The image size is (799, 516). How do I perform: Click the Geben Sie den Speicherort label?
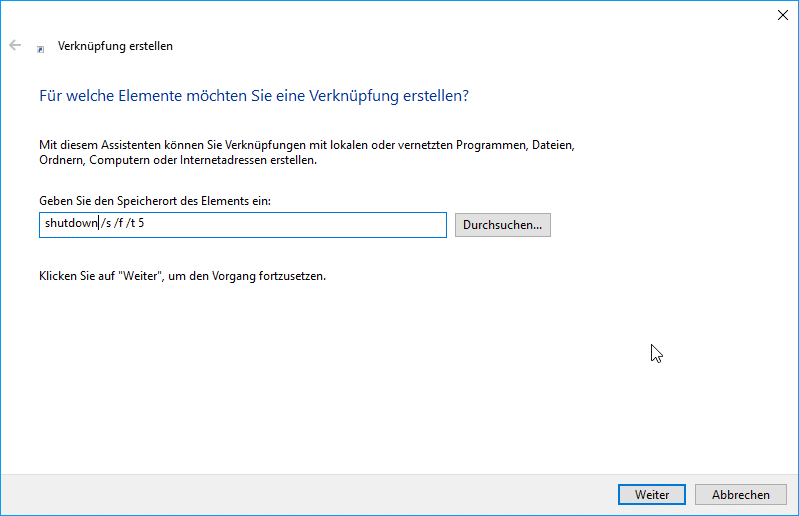coord(155,201)
